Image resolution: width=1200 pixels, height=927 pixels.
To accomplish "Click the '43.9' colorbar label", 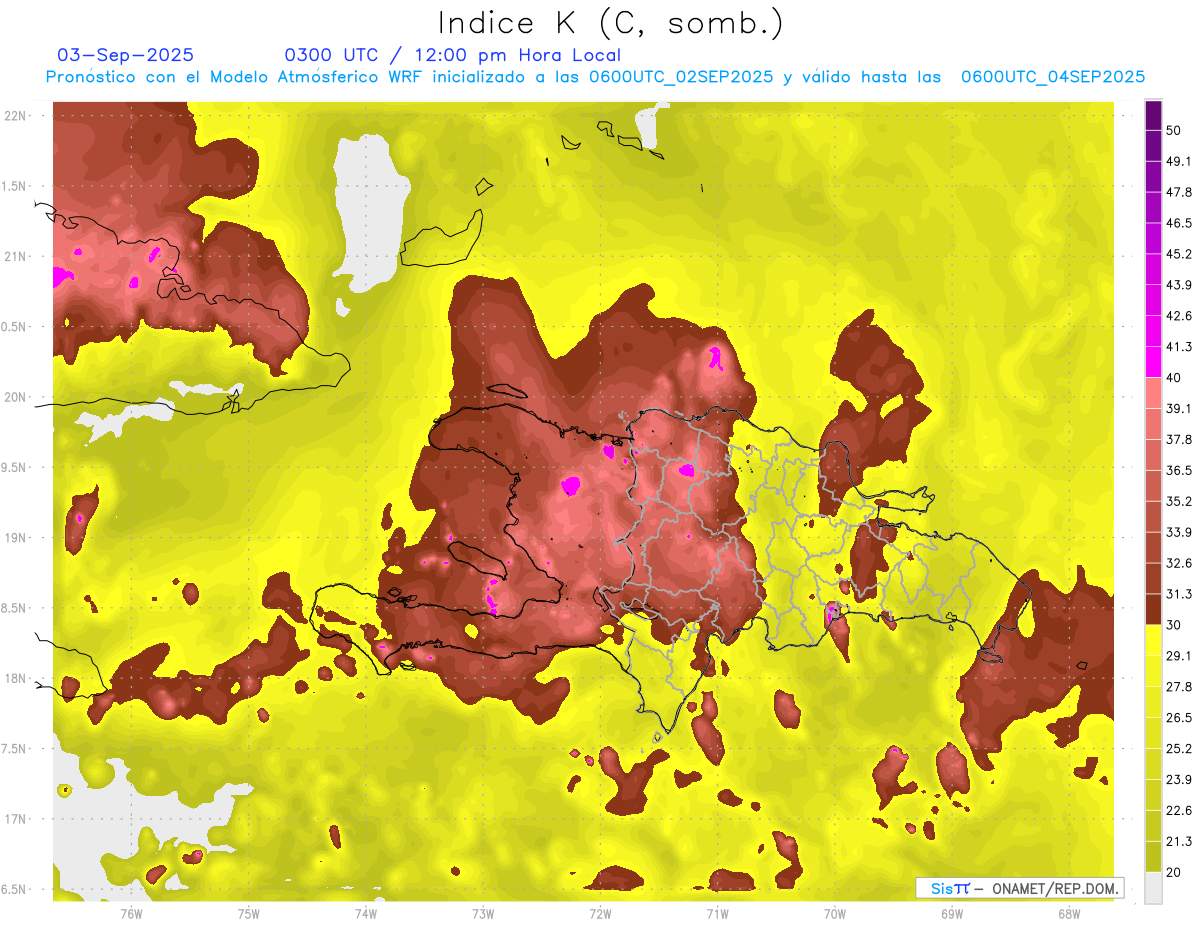I will coord(1179,285).
